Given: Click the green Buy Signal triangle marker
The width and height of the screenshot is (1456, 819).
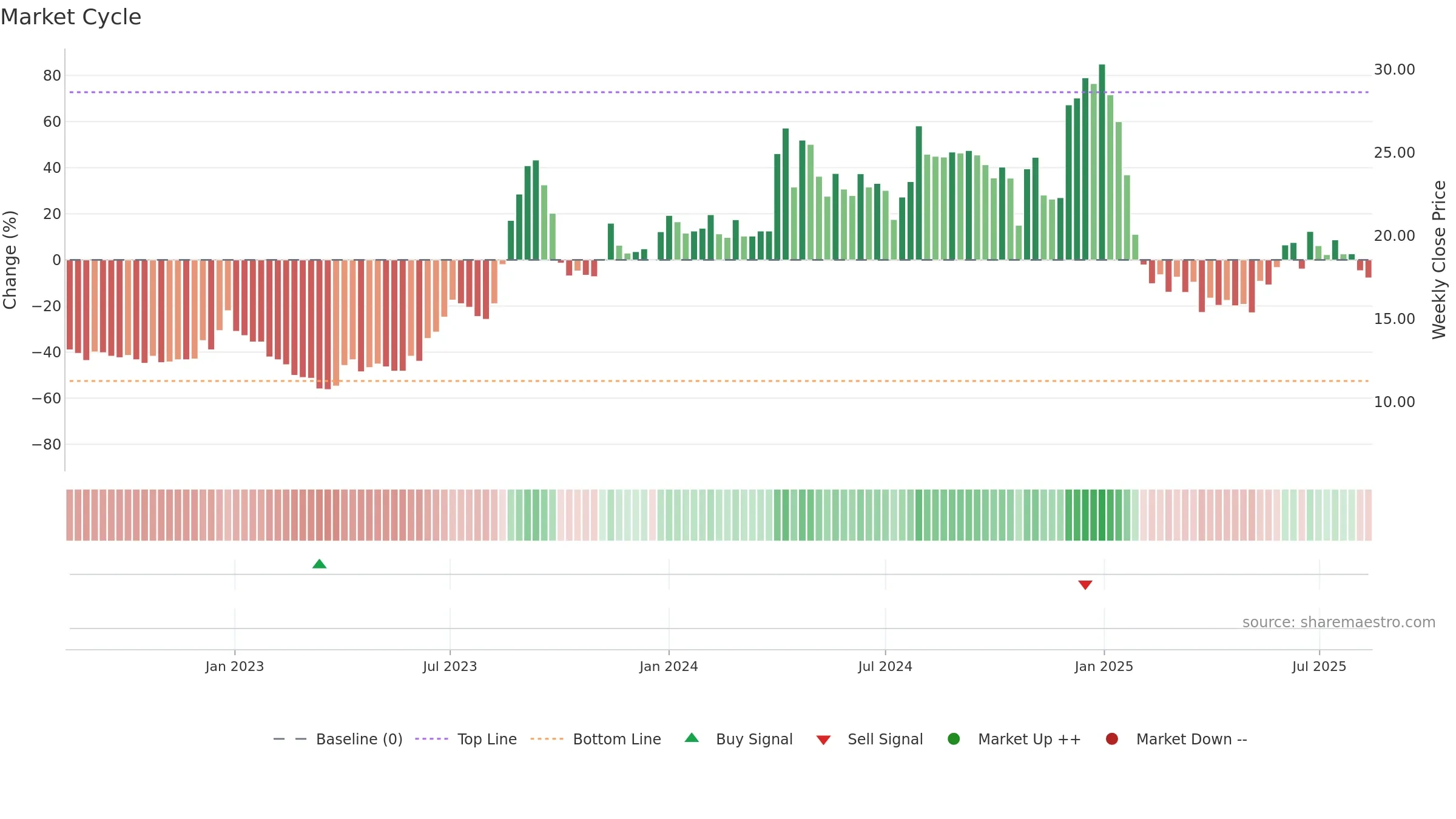Looking at the screenshot, I should point(319,564).
